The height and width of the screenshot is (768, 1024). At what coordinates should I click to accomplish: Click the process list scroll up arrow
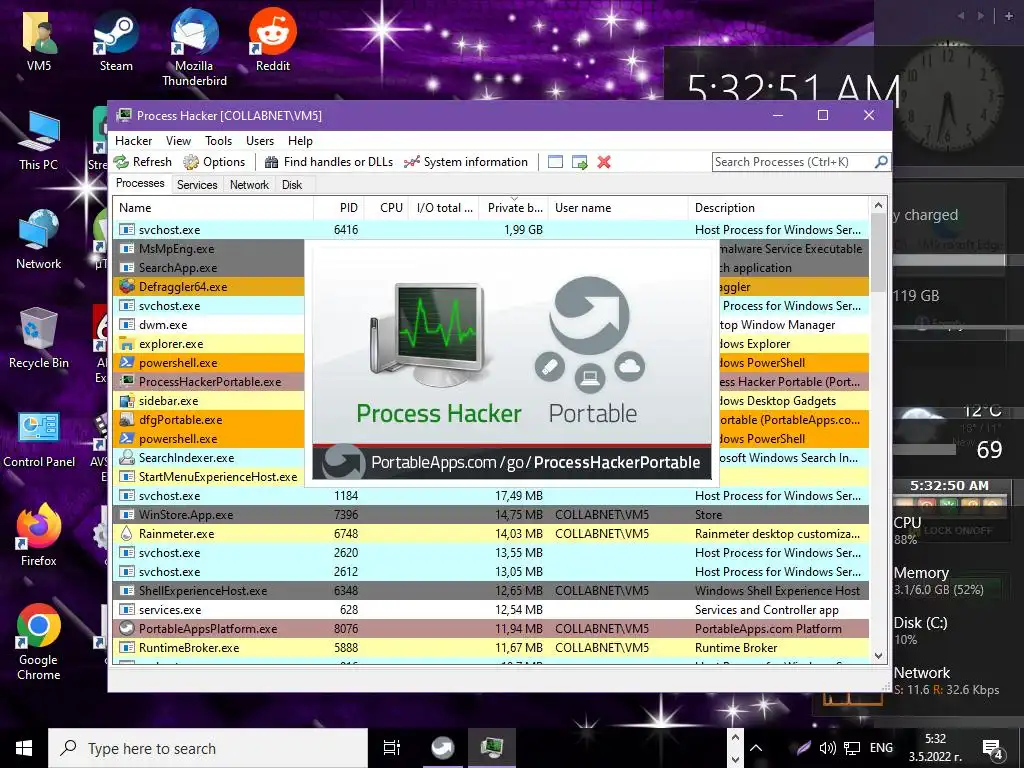pos(878,205)
